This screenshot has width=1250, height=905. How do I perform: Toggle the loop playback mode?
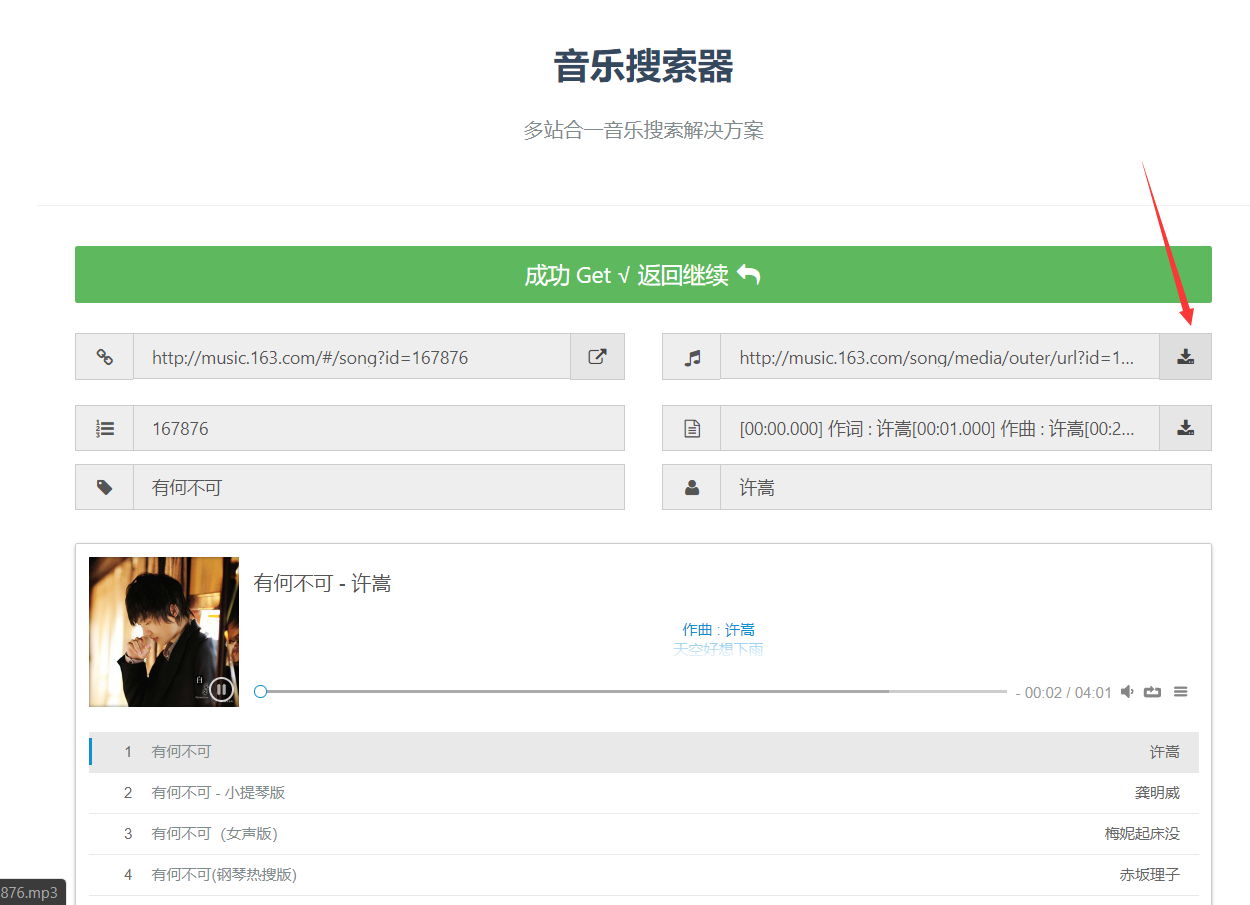(1153, 691)
